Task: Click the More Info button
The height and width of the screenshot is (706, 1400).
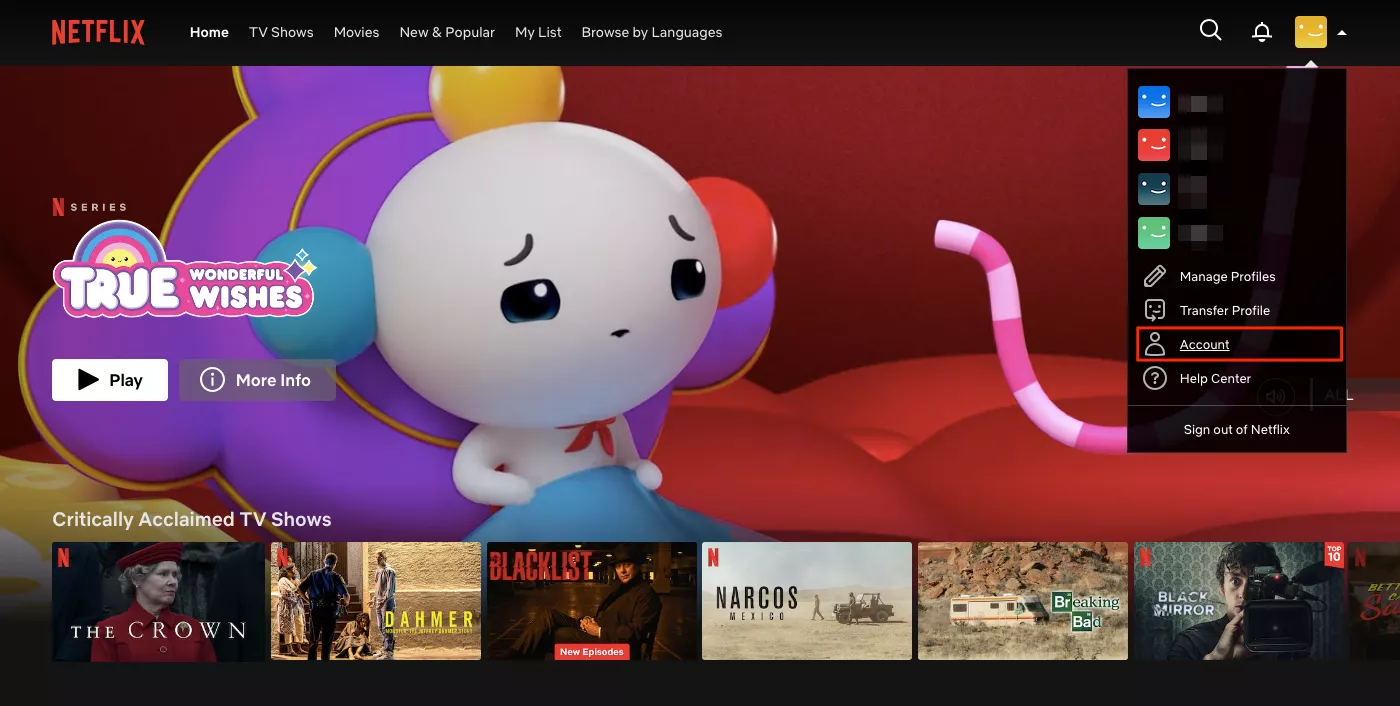Action: coord(257,380)
